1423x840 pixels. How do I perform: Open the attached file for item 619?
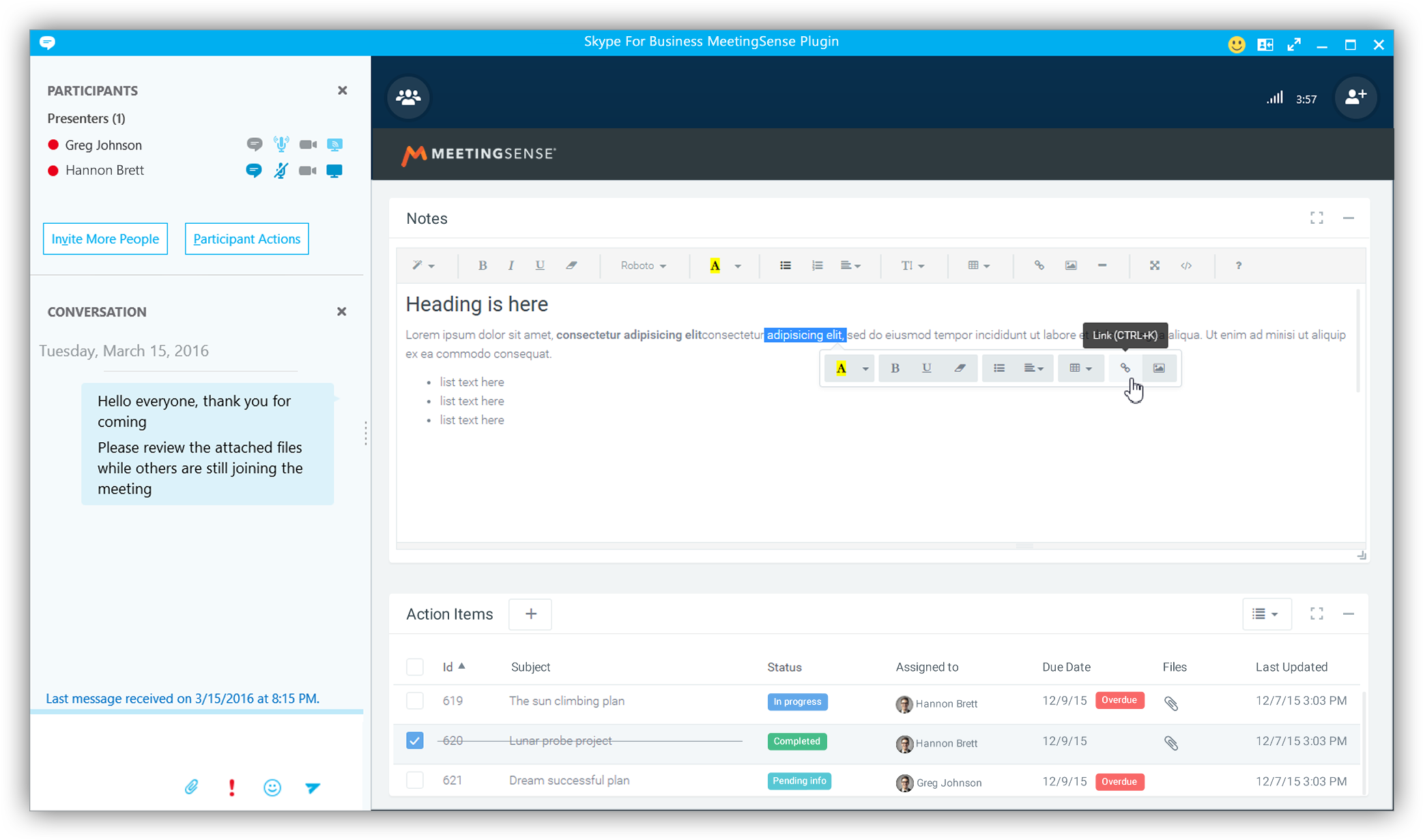pos(1171,703)
